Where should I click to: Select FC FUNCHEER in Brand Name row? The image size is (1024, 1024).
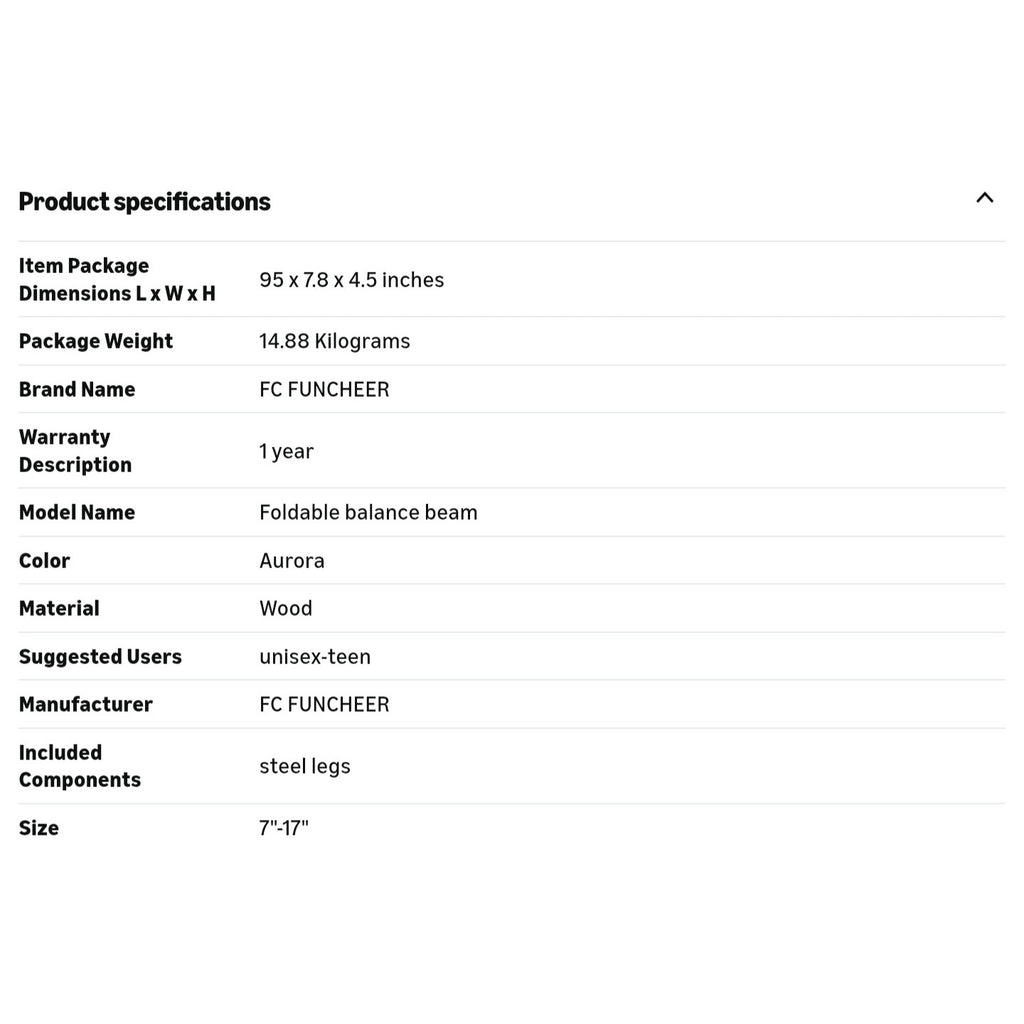324,389
